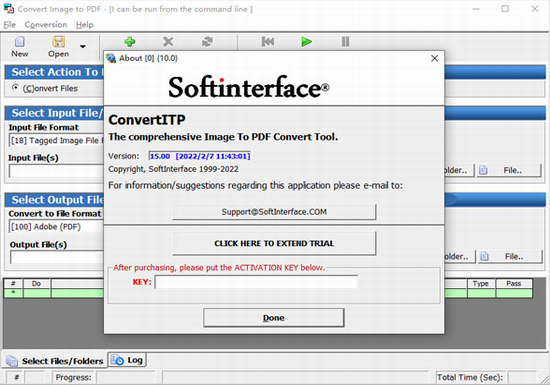The width and height of the screenshot is (550, 385).
Task: Click the green plus add icon
Action: [130, 42]
